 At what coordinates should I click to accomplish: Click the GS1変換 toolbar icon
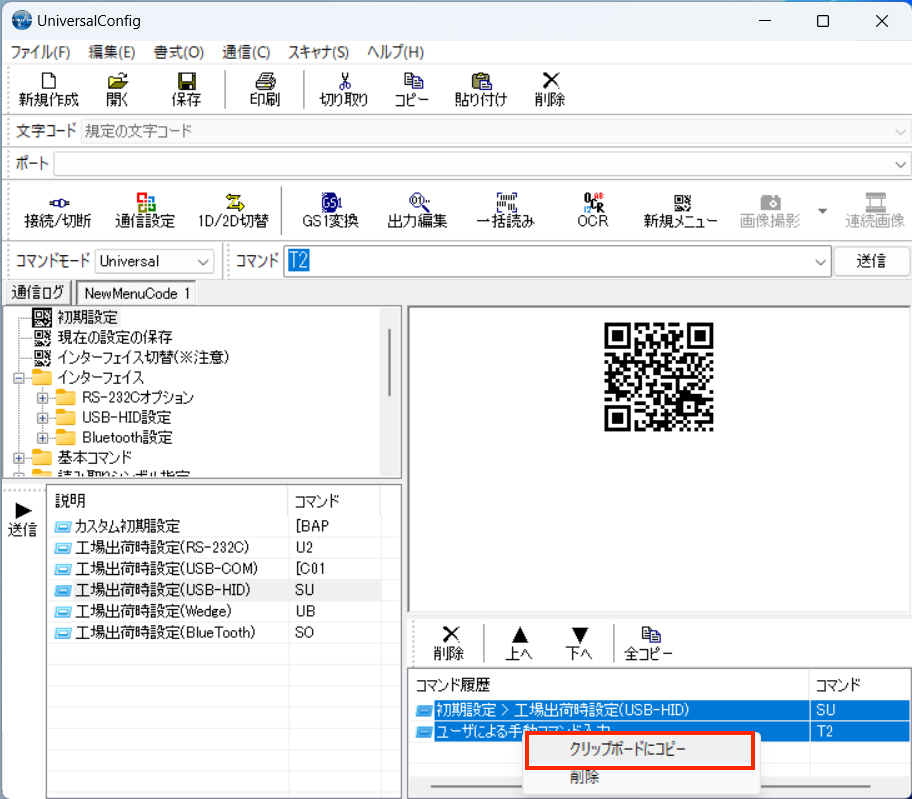click(330, 210)
